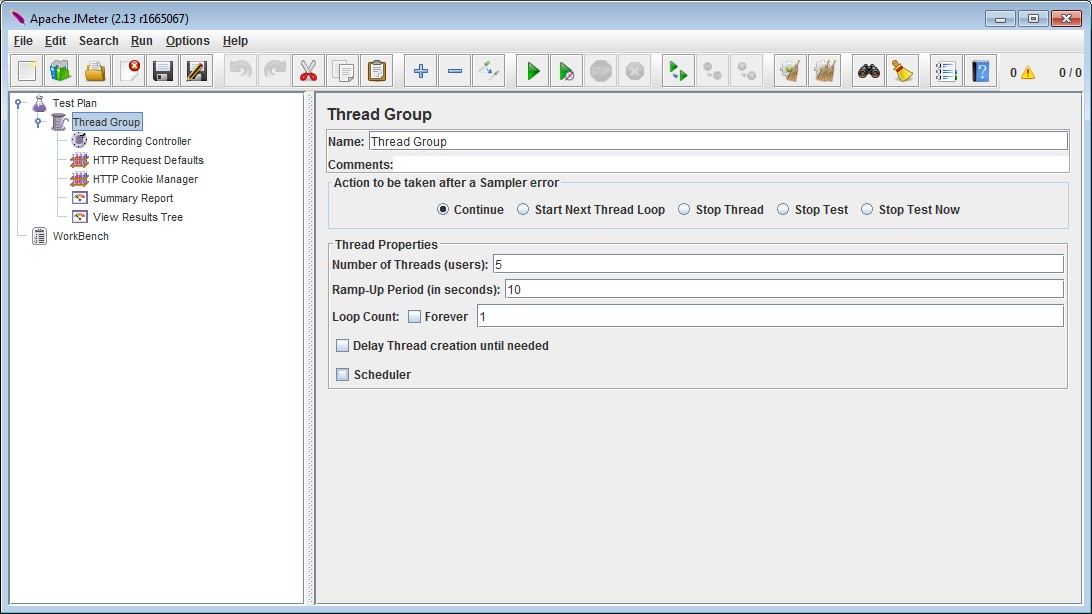Collapse the Test Plan tree node handle
Screen dimensions: 1092x614
point(19,103)
